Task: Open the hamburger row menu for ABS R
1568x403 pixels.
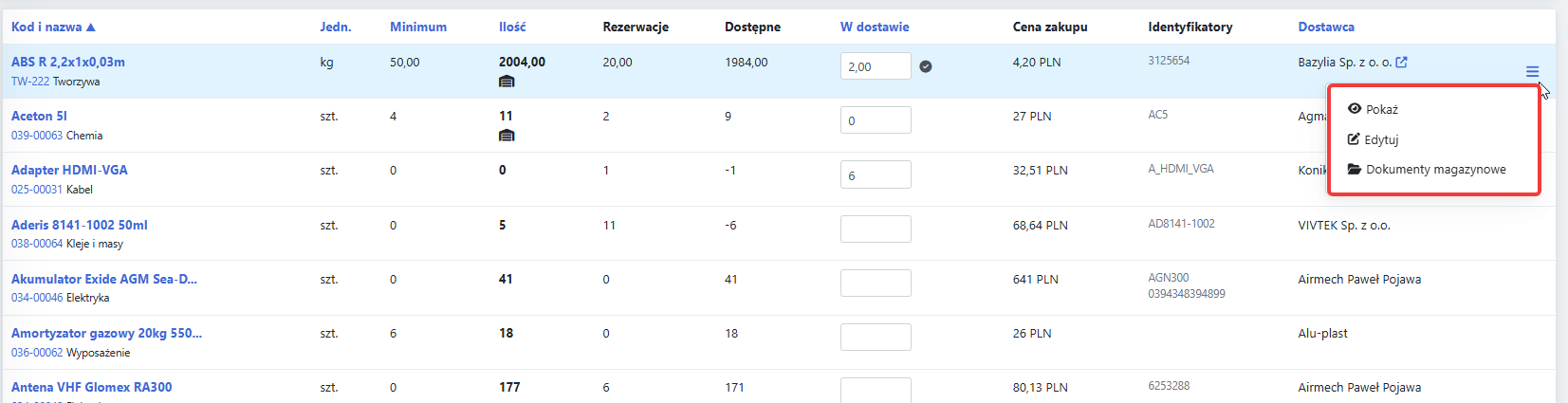Action: [x=1532, y=72]
